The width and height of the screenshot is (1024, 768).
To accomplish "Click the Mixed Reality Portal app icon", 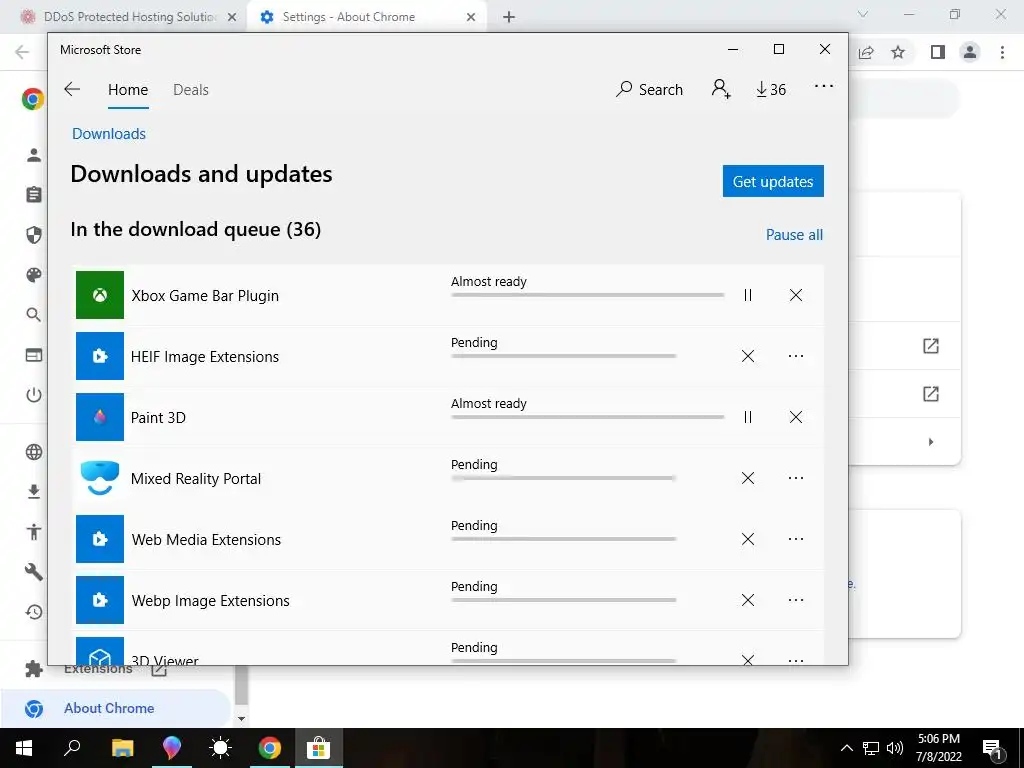I will 100,478.
